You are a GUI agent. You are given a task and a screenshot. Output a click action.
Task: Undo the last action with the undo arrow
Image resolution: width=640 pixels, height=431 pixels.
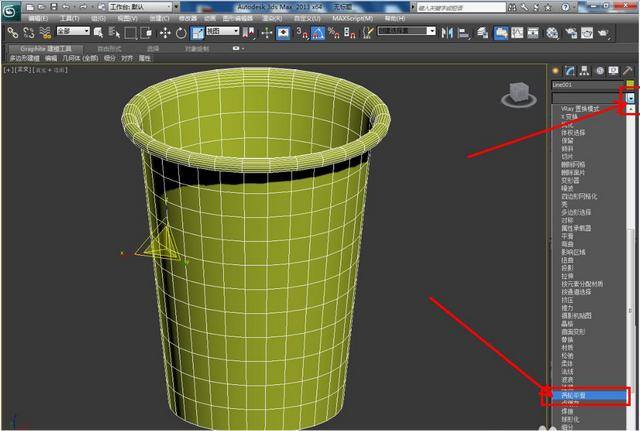(66, 7)
